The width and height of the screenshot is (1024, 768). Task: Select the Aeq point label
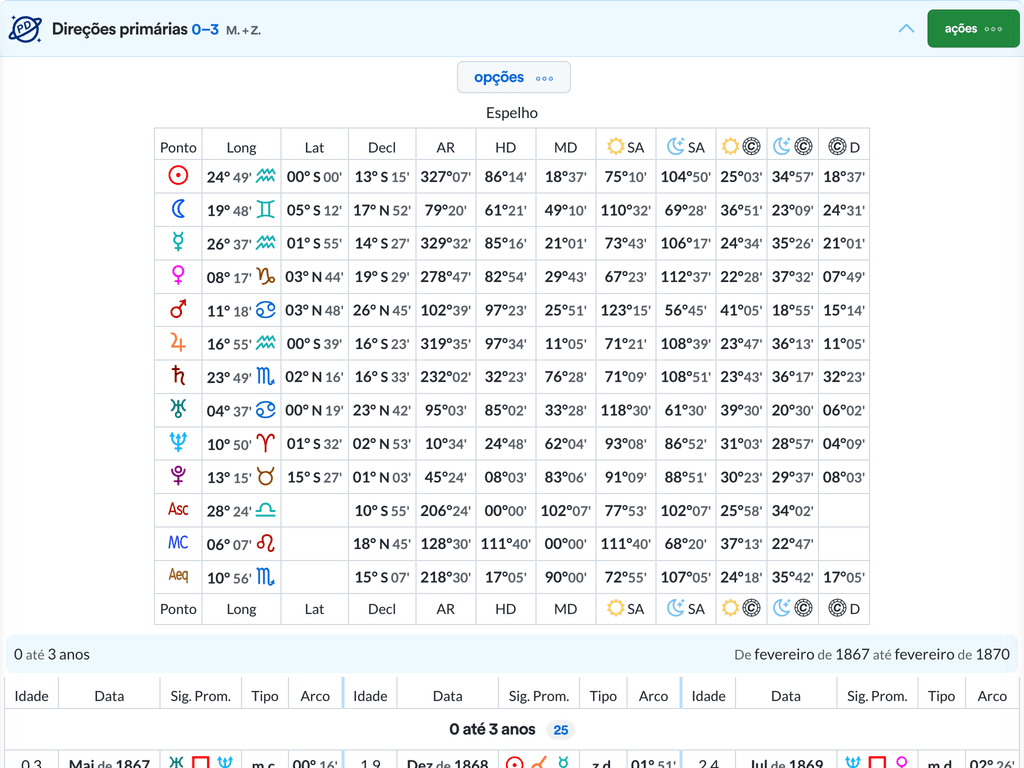click(x=178, y=576)
